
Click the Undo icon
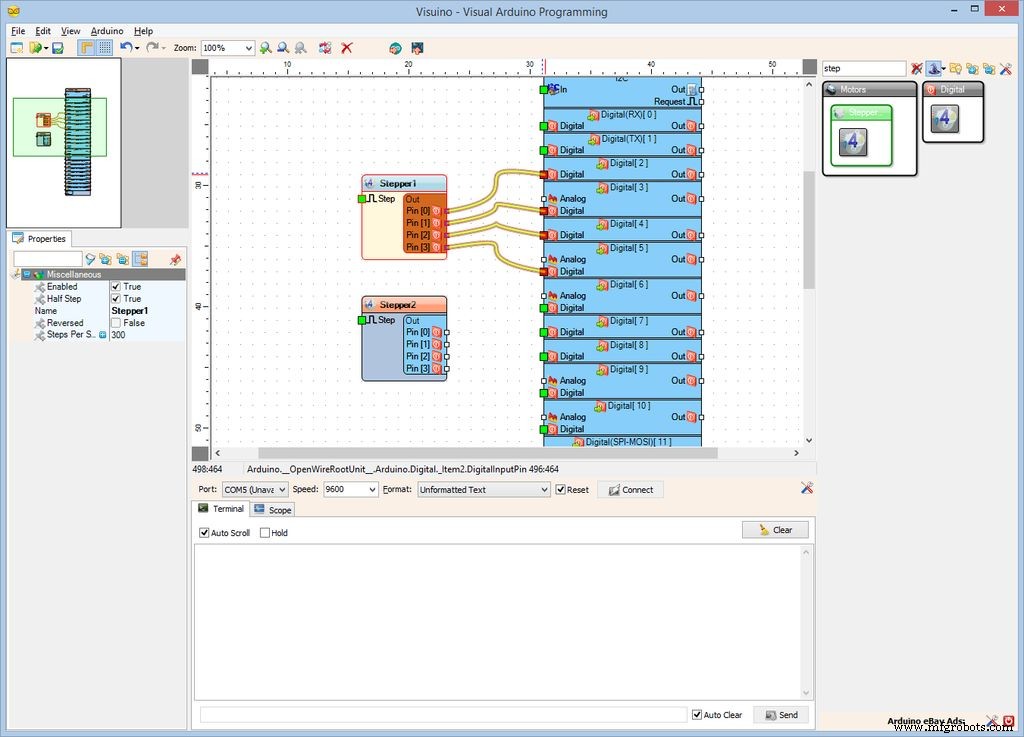click(x=124, y=47)
